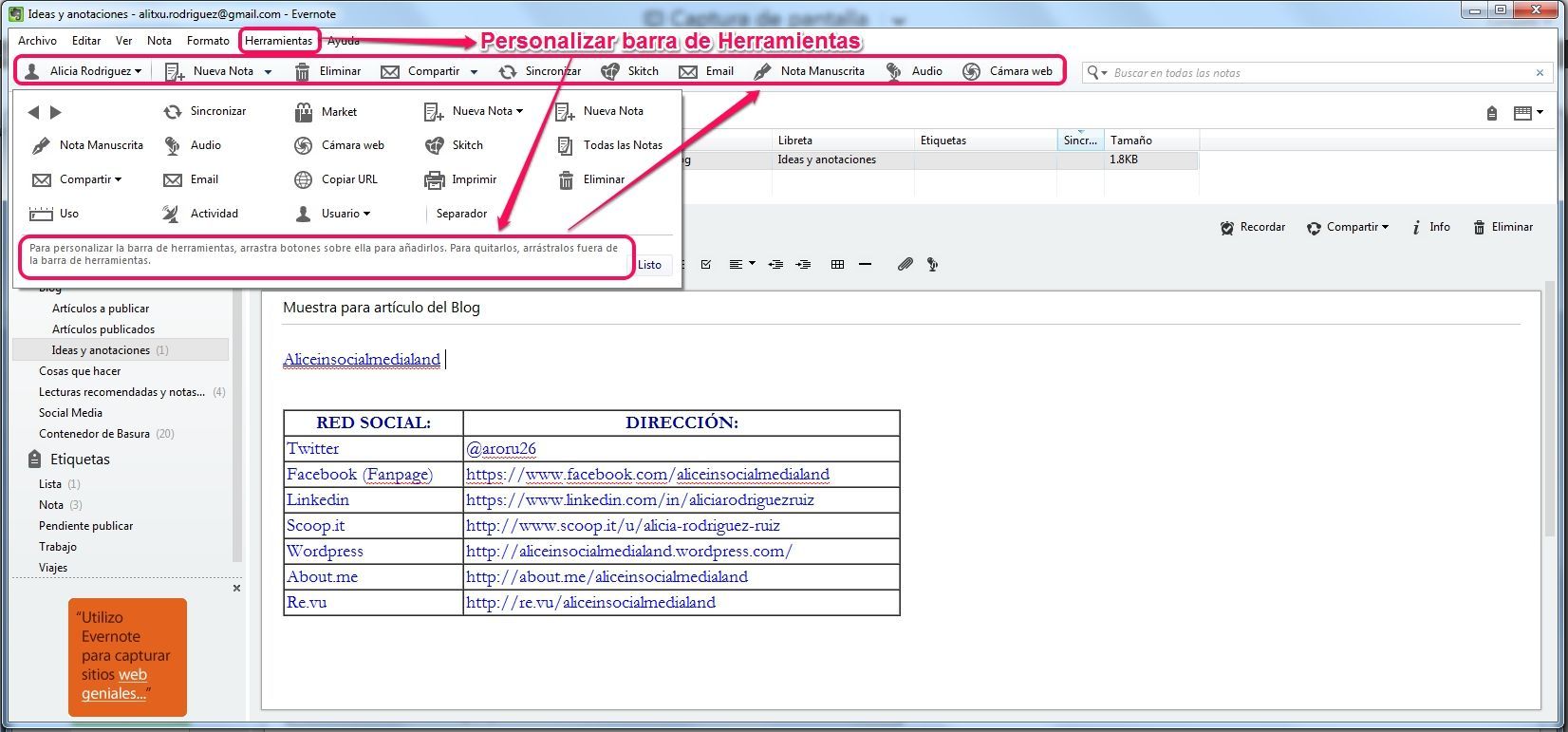Close the orange Evernote ad panel
Image resolution: width=1568 pixels, height=732 pixels.
point(236,589)
